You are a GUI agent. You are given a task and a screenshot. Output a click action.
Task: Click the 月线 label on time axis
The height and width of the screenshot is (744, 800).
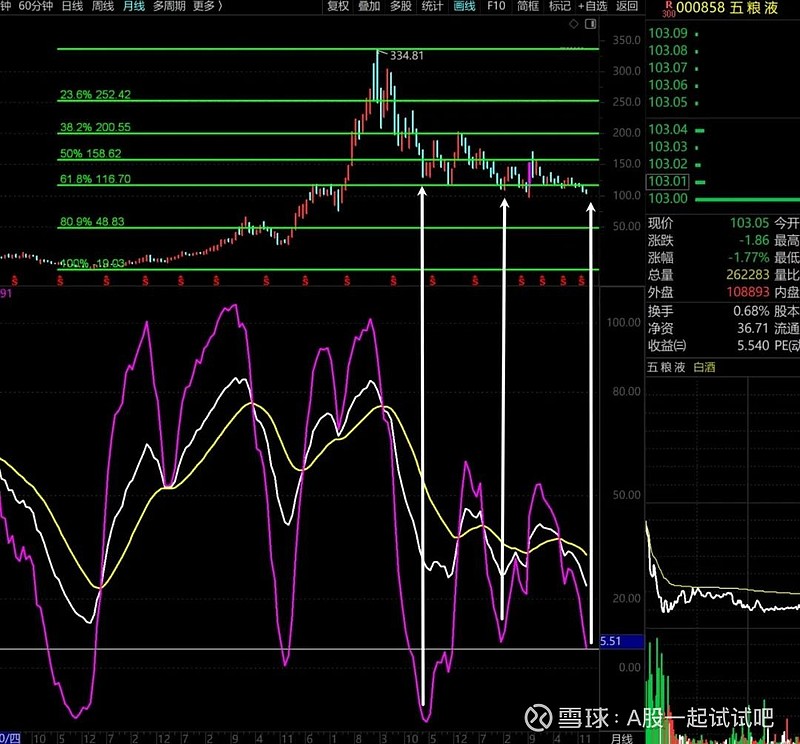(x=621, y=738)
